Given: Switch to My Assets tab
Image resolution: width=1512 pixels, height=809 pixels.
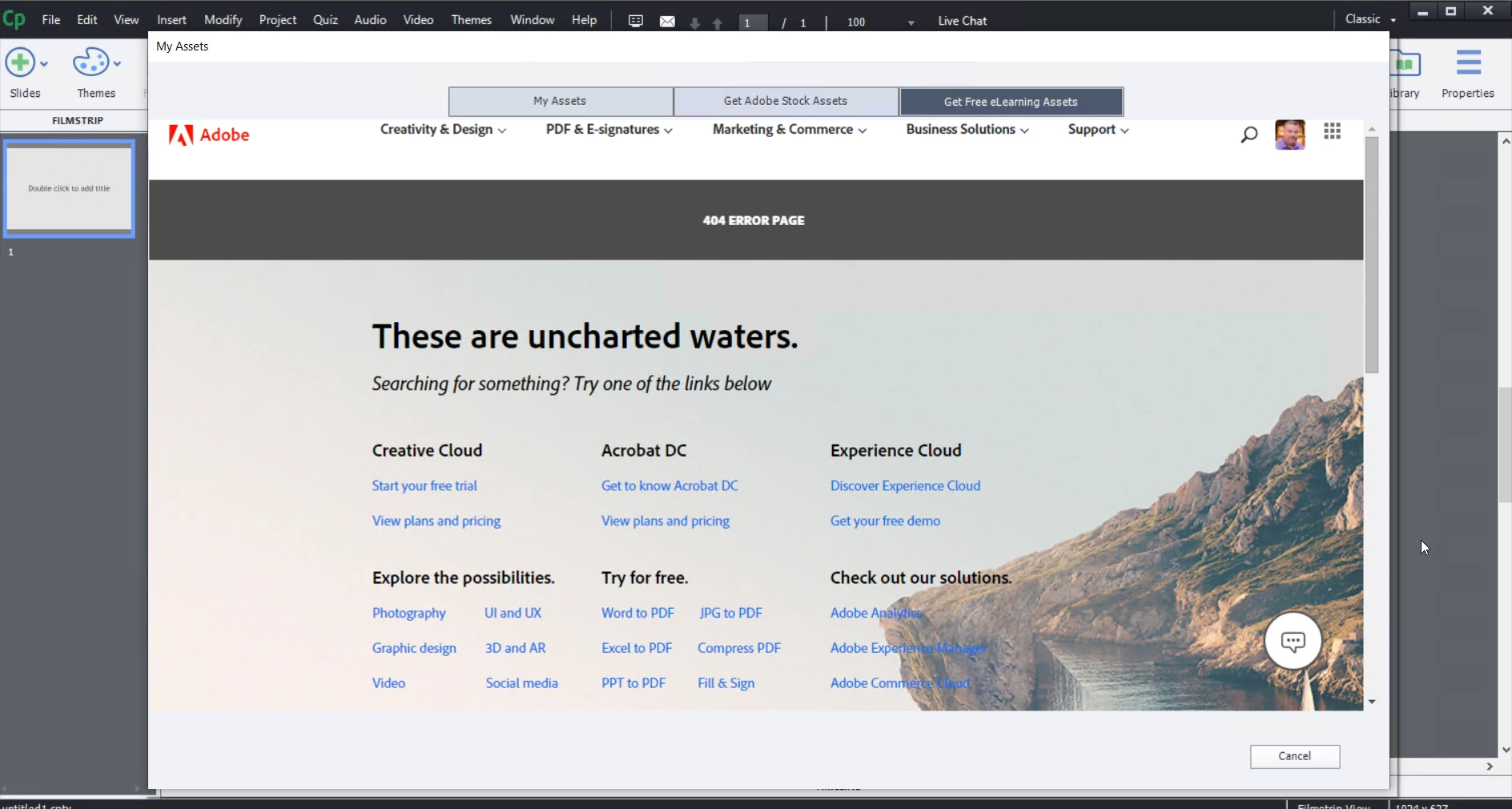Looking at the screenshot, I should [x=561, y=102].
